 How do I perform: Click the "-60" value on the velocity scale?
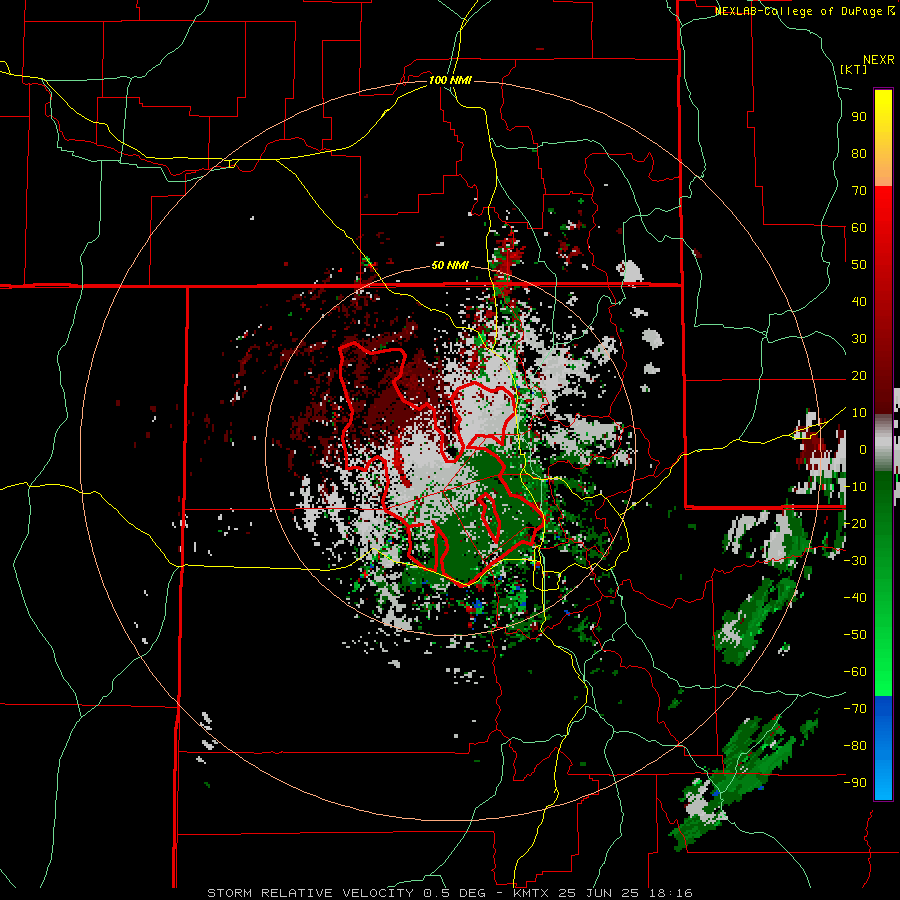855,672
